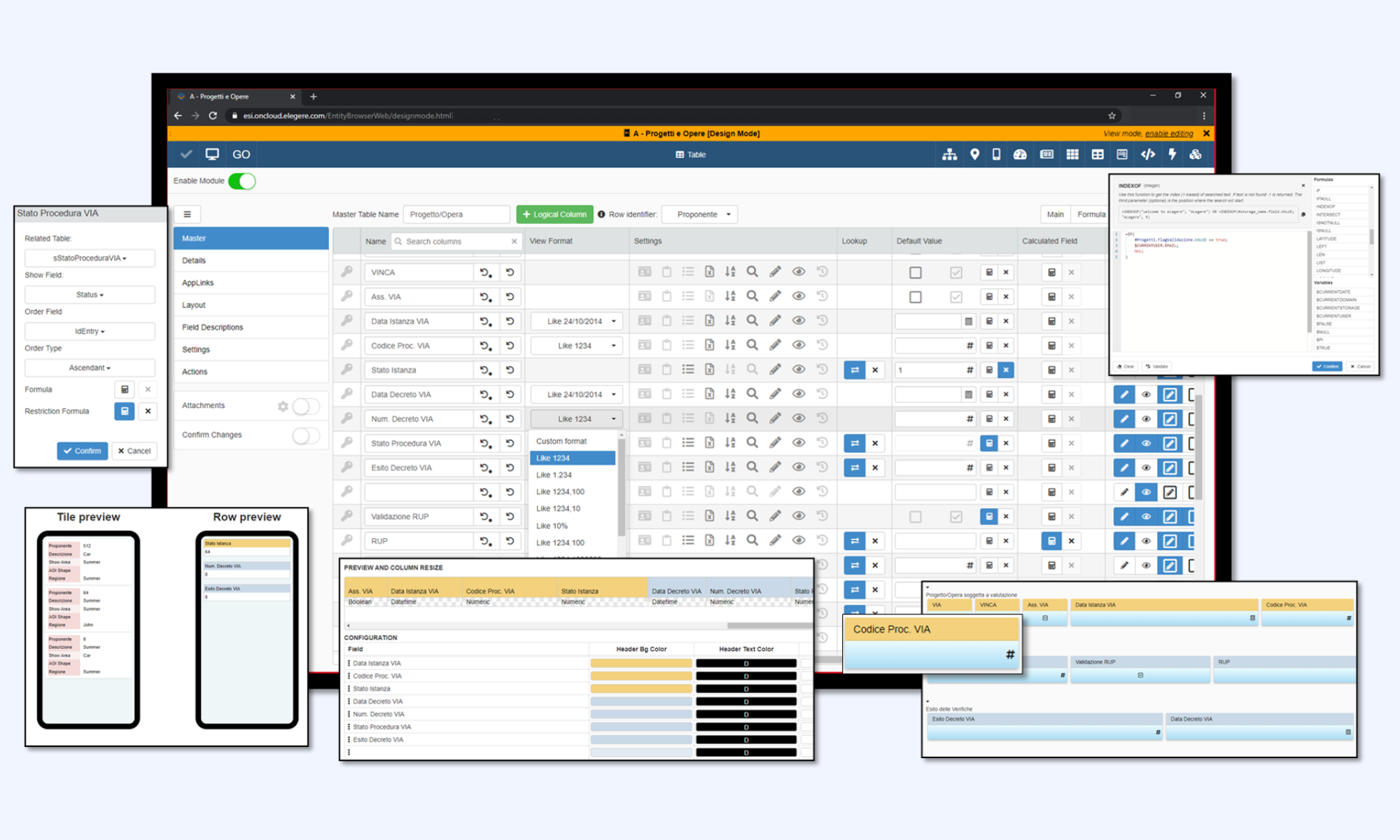Click Data Istanza VIA header color swatch
Image resolution: width=1400 pixels, height=840 pixels.
640,663
